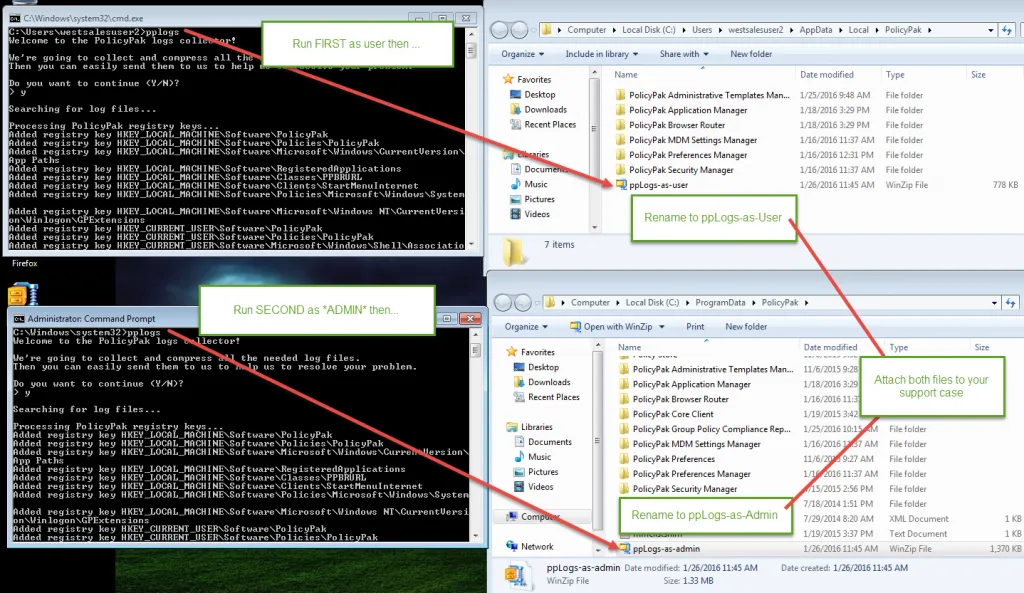The width and height of the screenshot is (1024, 593).
Task: Select Network in lower navigation pane
Action: pos(537,547)
